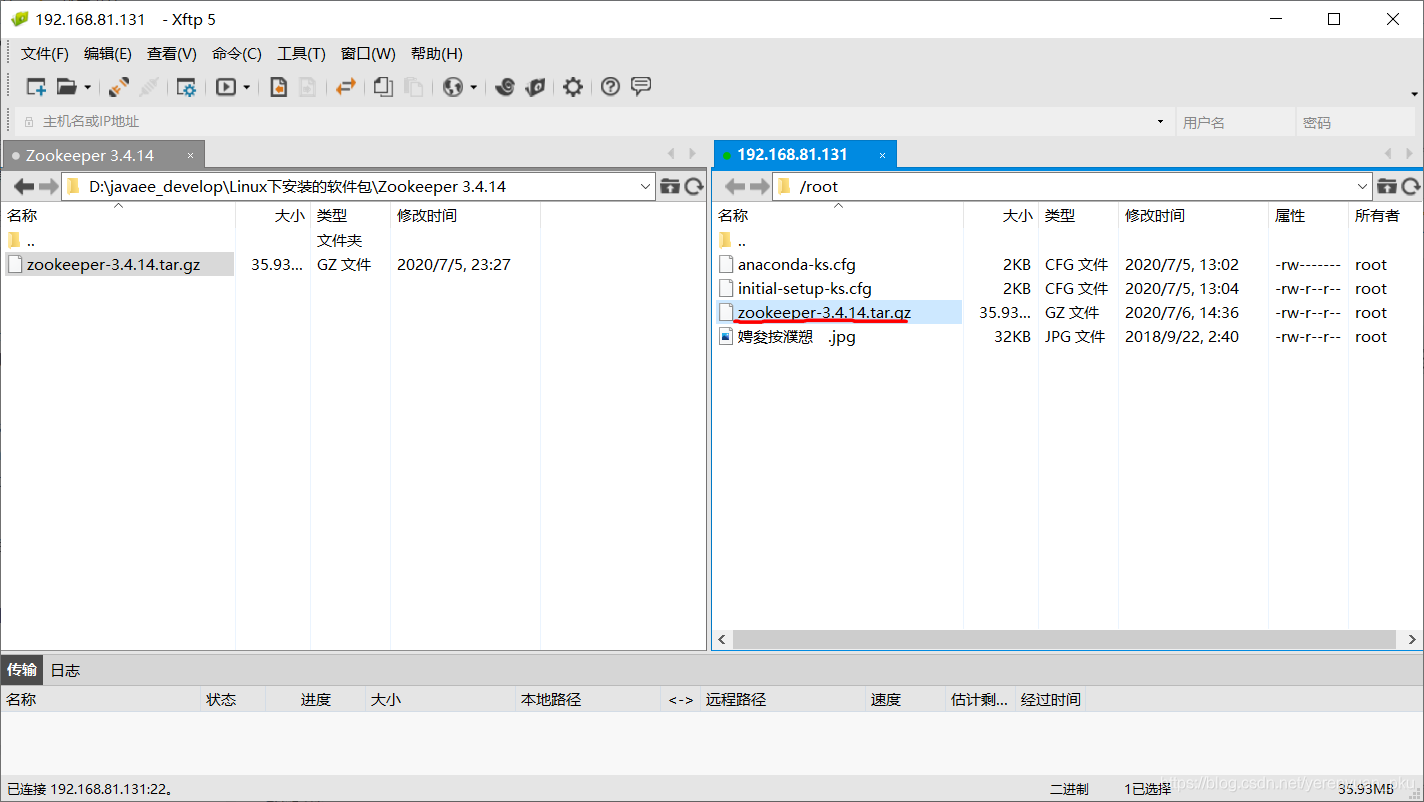The image size is (1424, 802).
Task: Sort the remote pane by 属性 column
Action: tap(1290, 215)
